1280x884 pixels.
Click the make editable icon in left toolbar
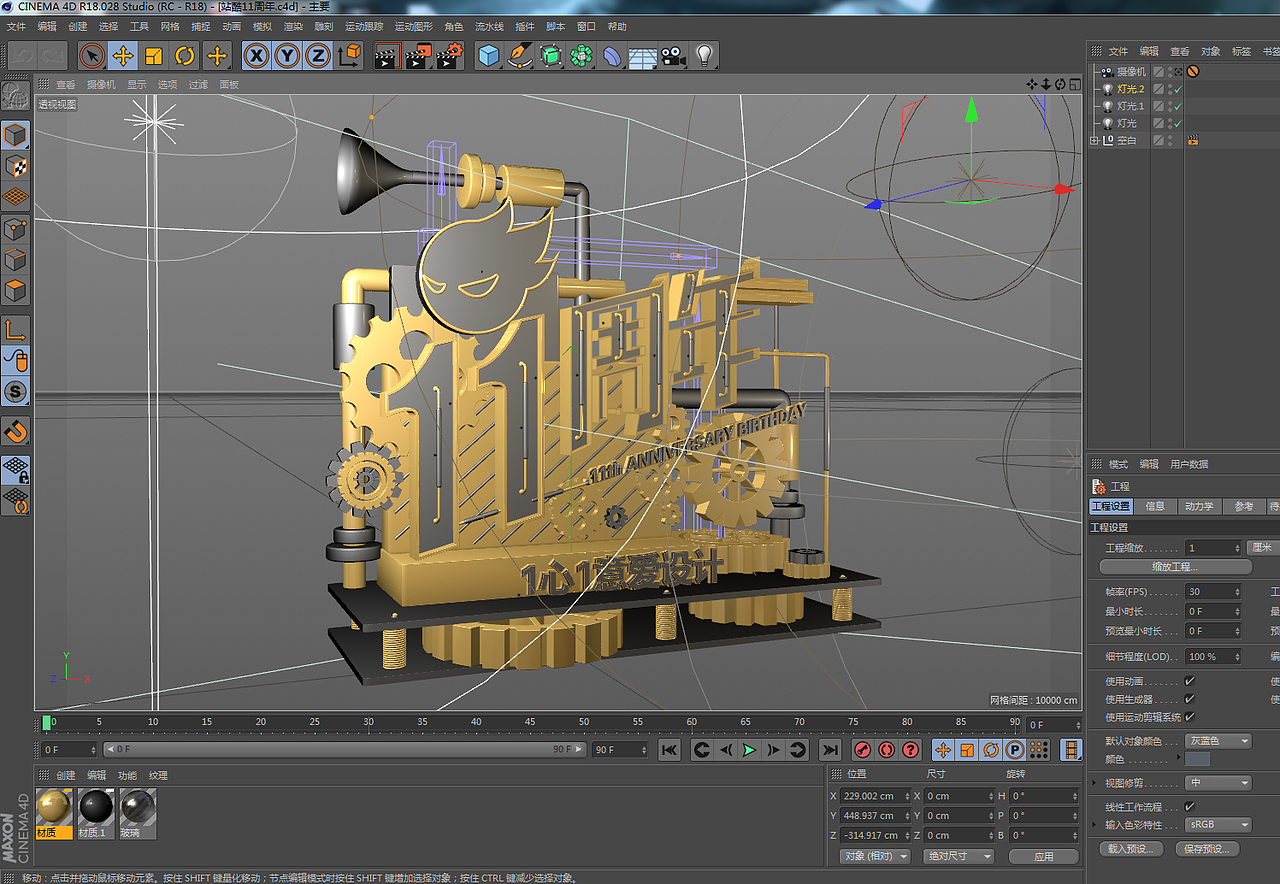[x=15, y=97]
